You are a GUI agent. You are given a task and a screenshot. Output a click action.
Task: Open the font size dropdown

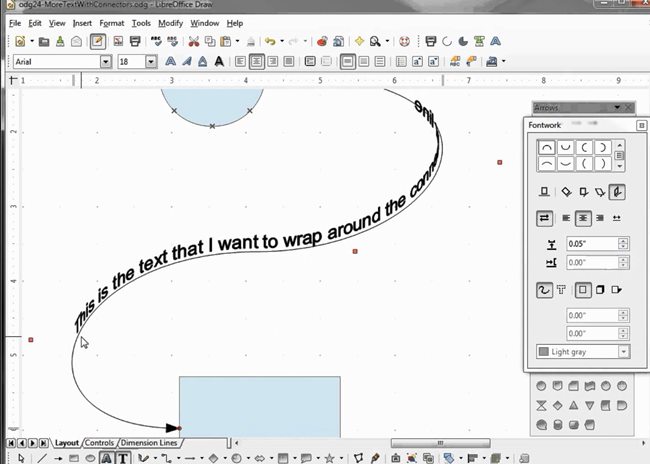point(151,61)
